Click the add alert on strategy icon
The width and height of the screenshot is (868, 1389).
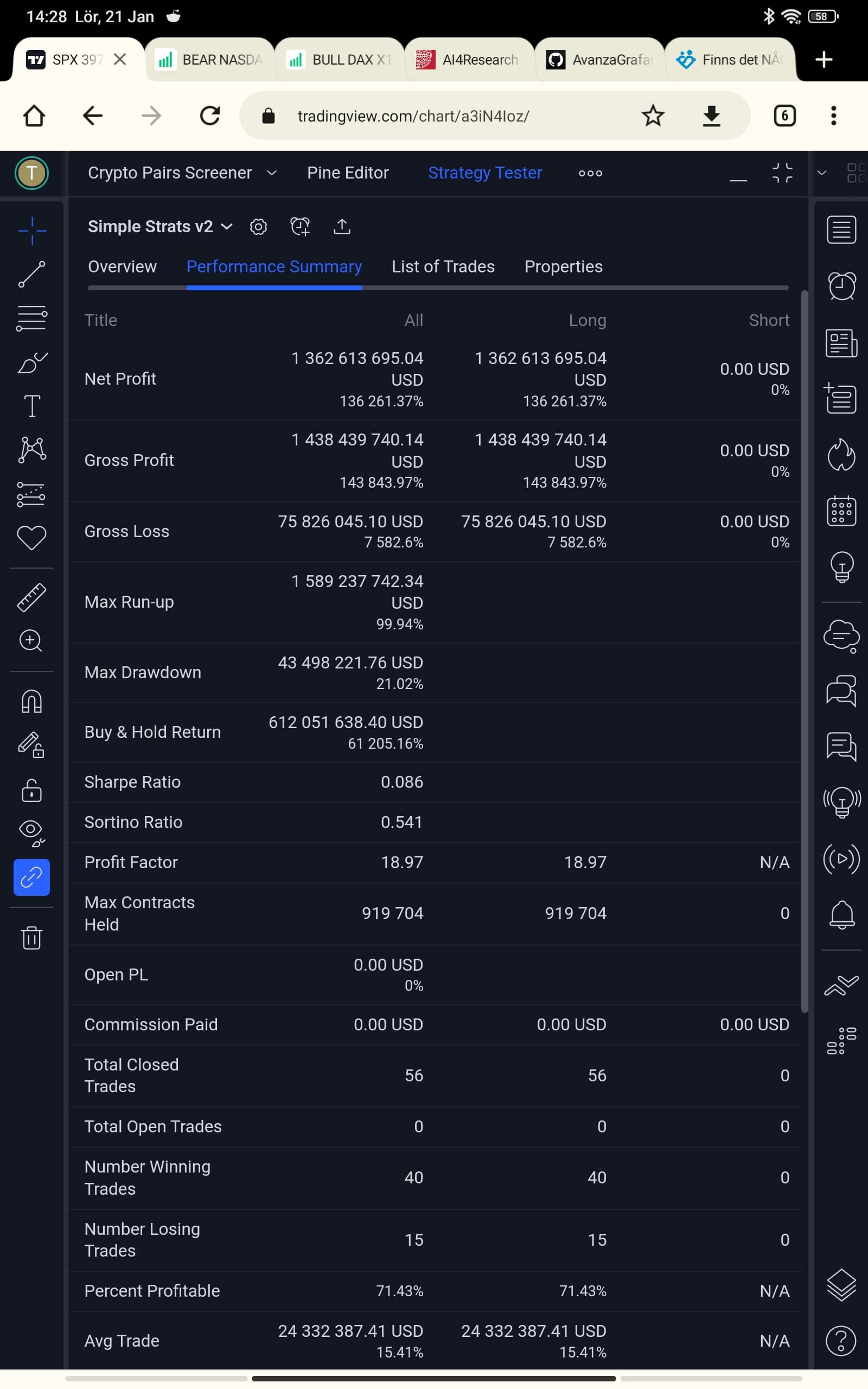point(299,227)
